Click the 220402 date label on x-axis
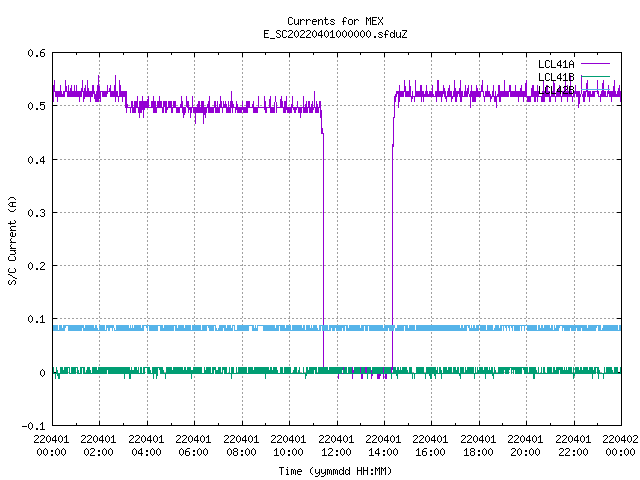 pyautogui.click(x=620, y=439)
